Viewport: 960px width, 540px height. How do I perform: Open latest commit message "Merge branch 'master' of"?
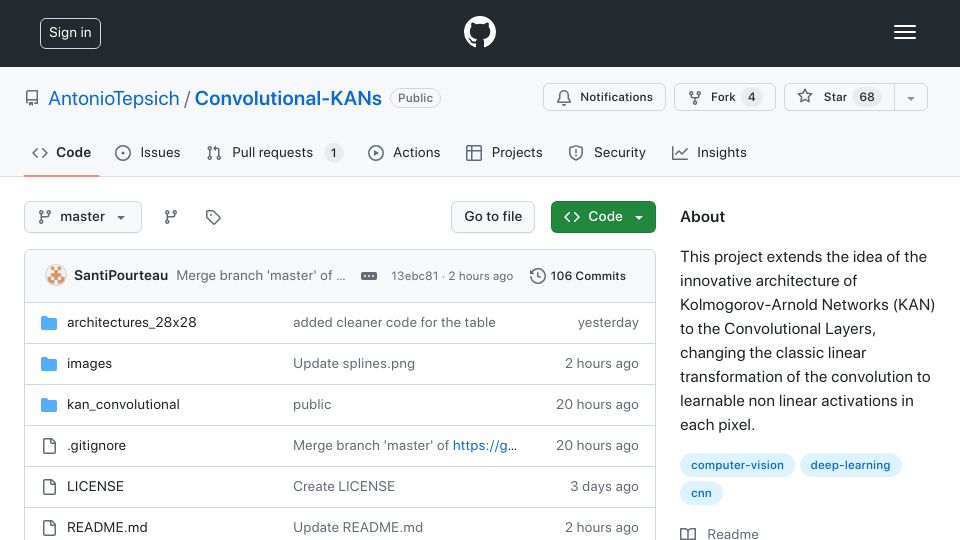click(261, 276)
